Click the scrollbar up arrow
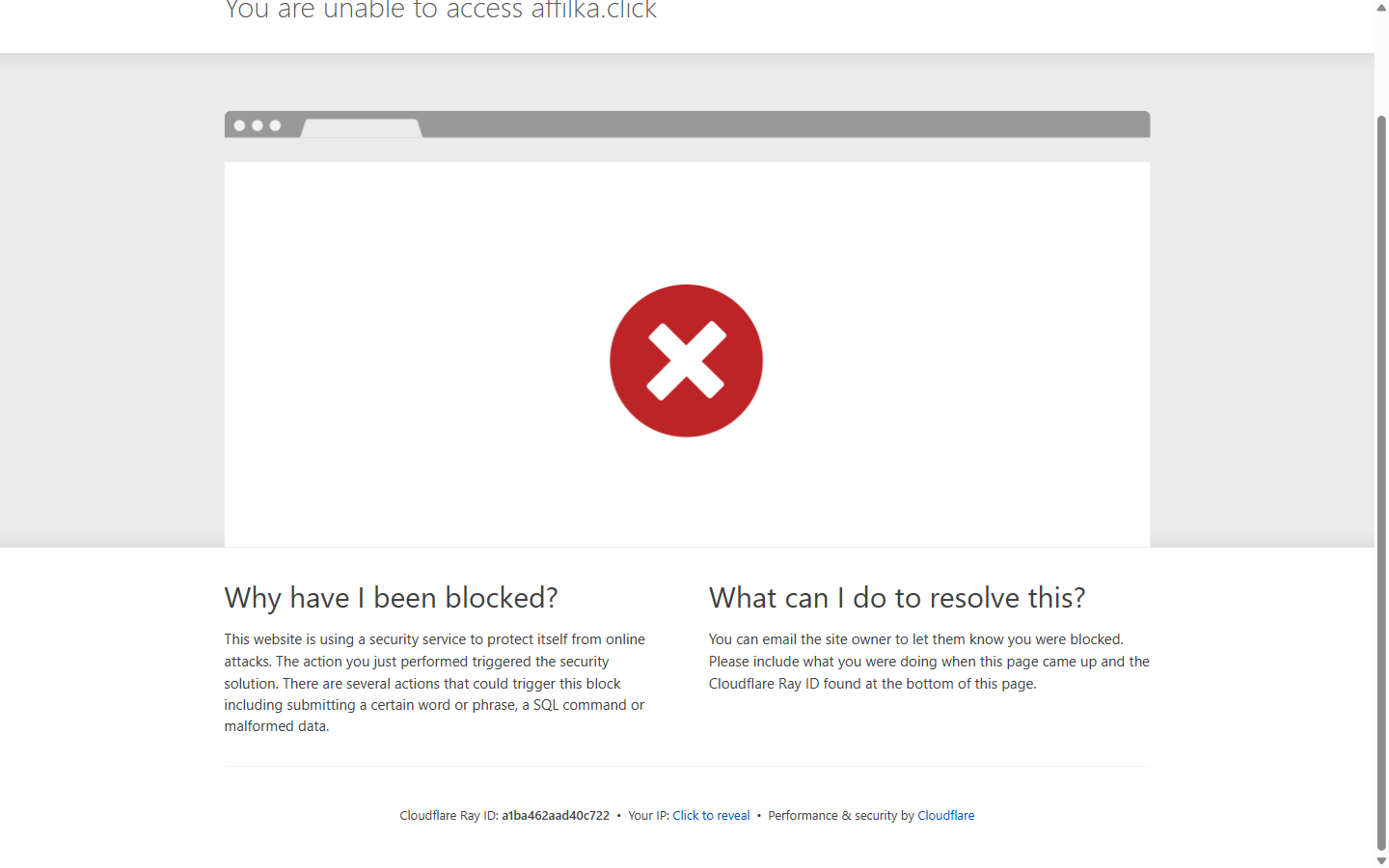The image size is (1389, 868). point(1381,7)
